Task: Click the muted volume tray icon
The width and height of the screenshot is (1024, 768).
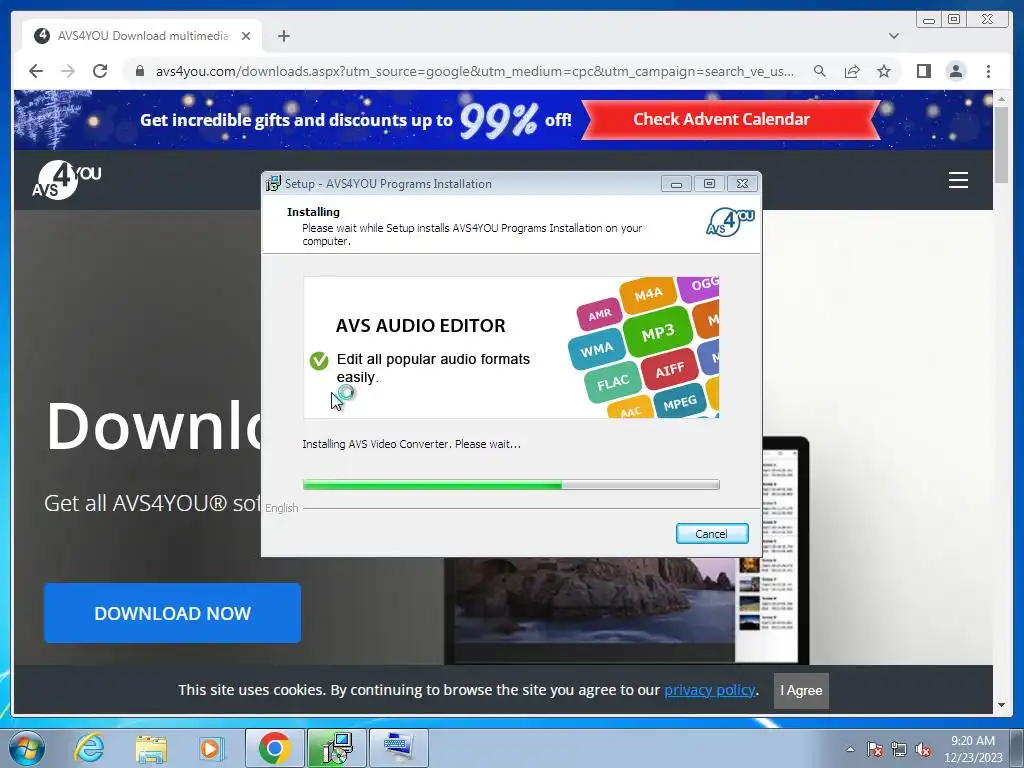Action: coord(923,749)
